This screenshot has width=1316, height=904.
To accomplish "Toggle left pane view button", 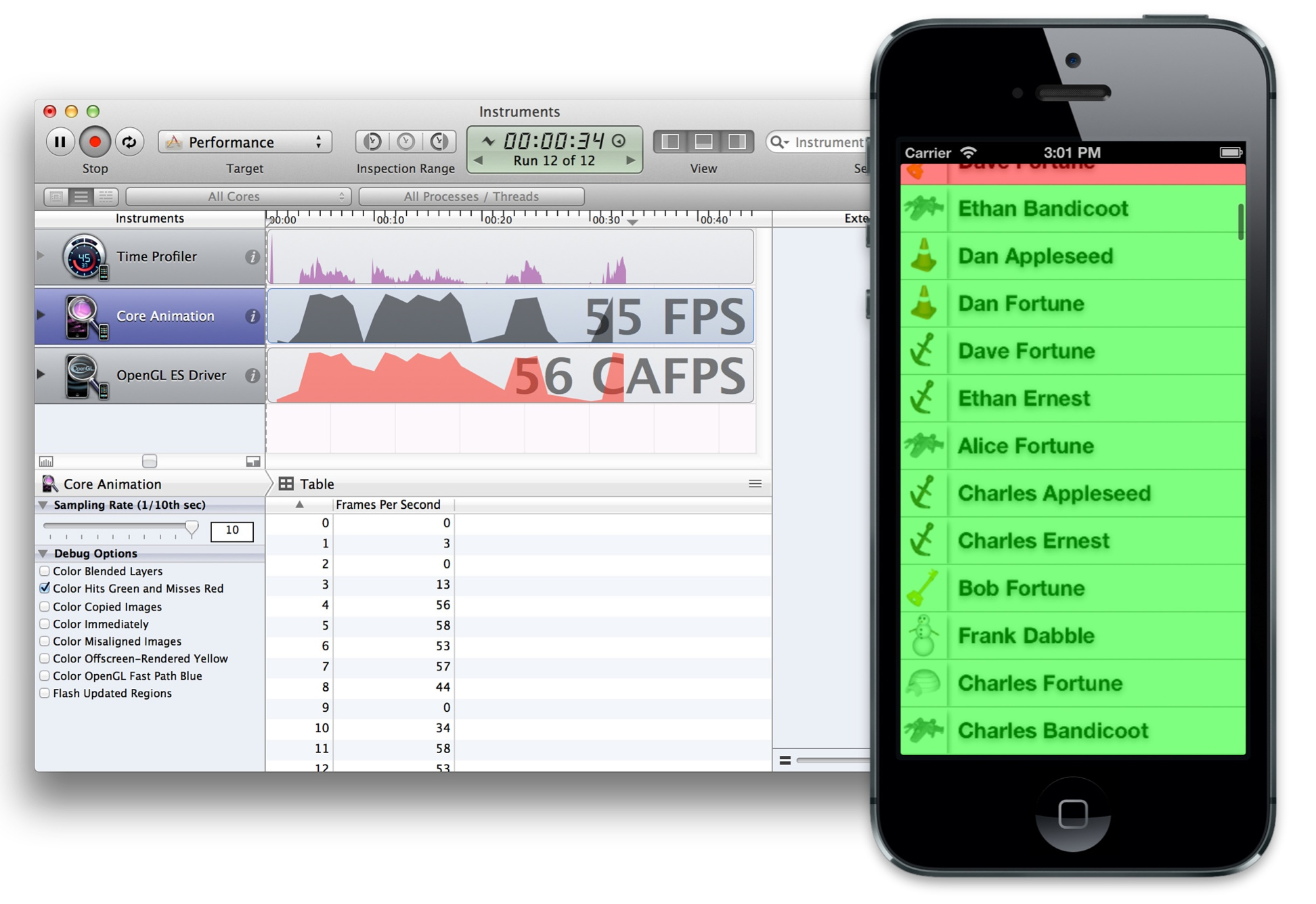I will [670, 141].
